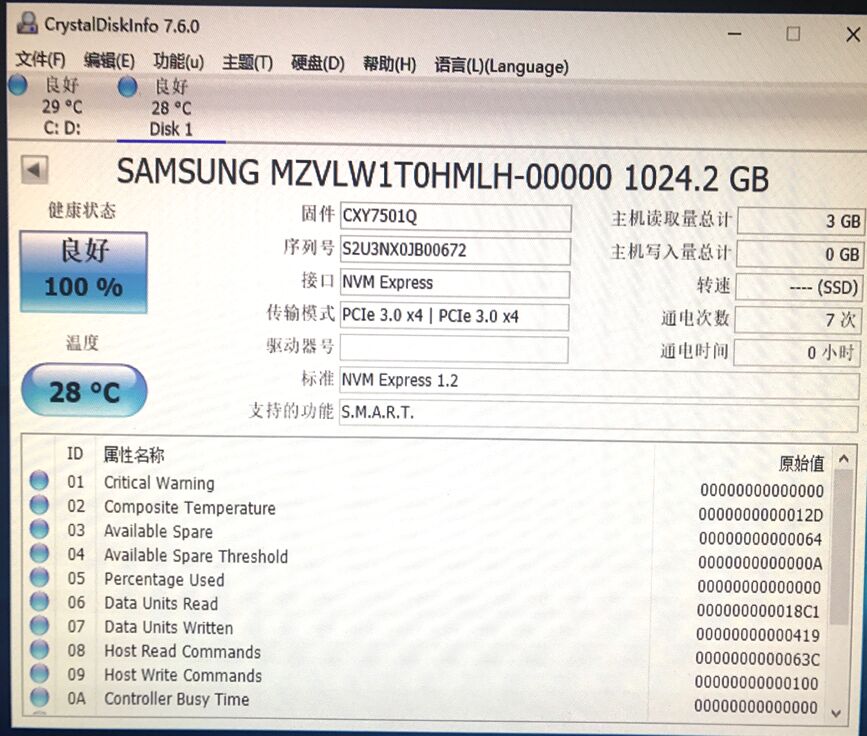Click the Disk 1 status orb
Image resolution: width=867 pixels, height=736 pixels.
(x=128, y=87)
